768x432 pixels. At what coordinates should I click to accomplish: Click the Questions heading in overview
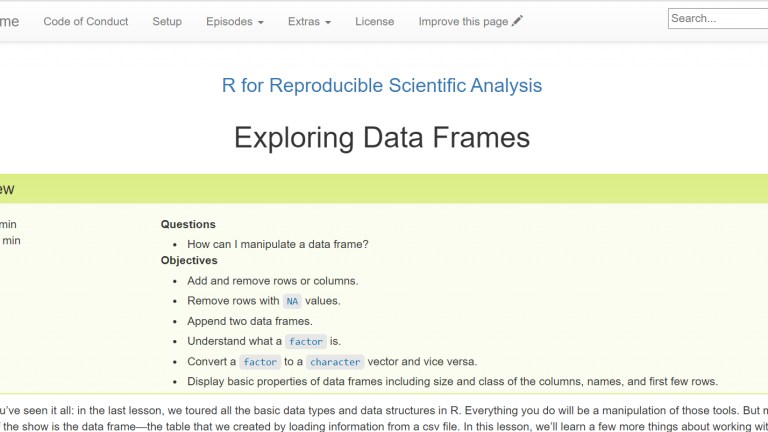pos(188,224)
